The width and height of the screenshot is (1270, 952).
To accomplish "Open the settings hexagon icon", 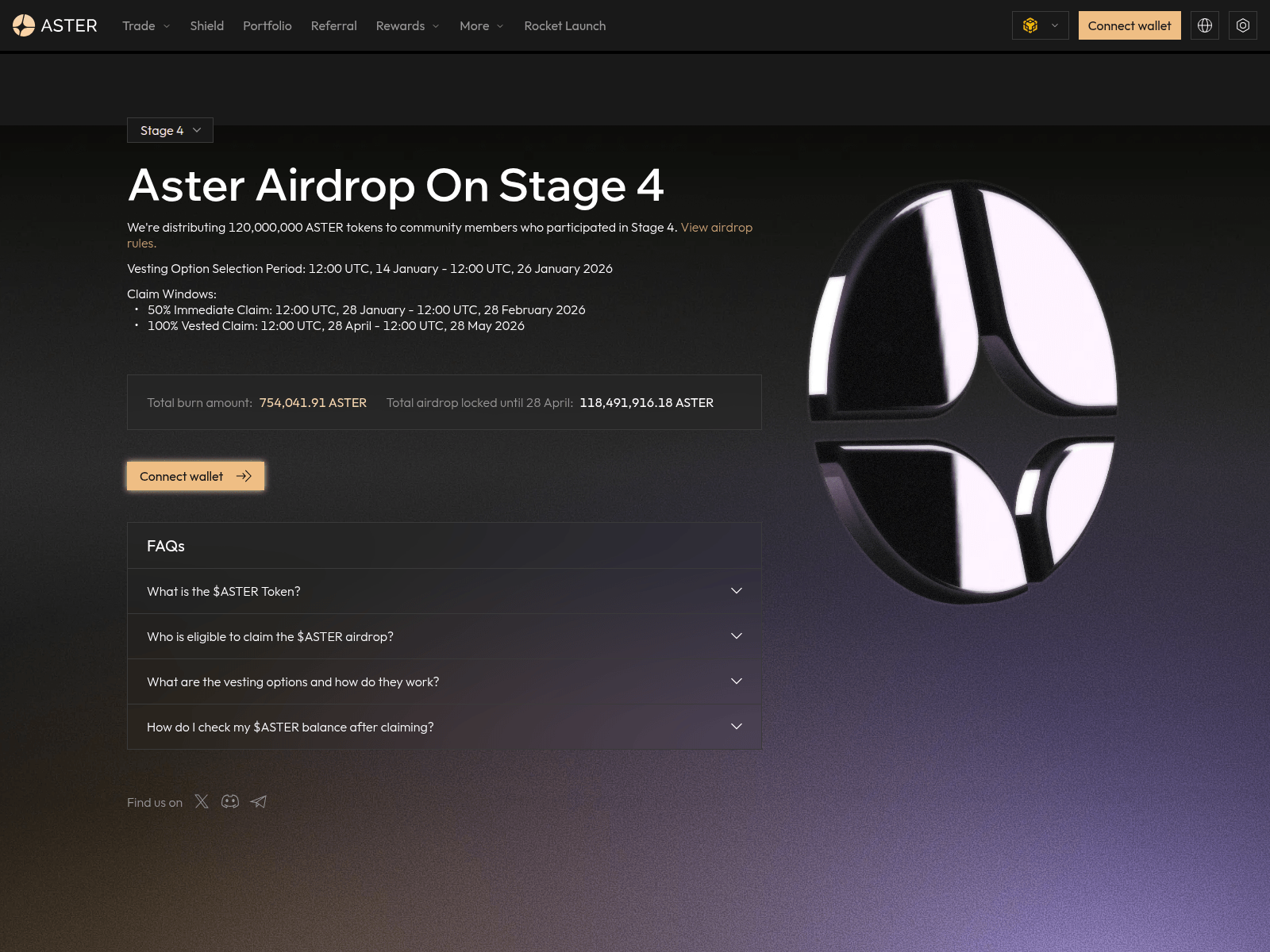I will point(1242,25).
